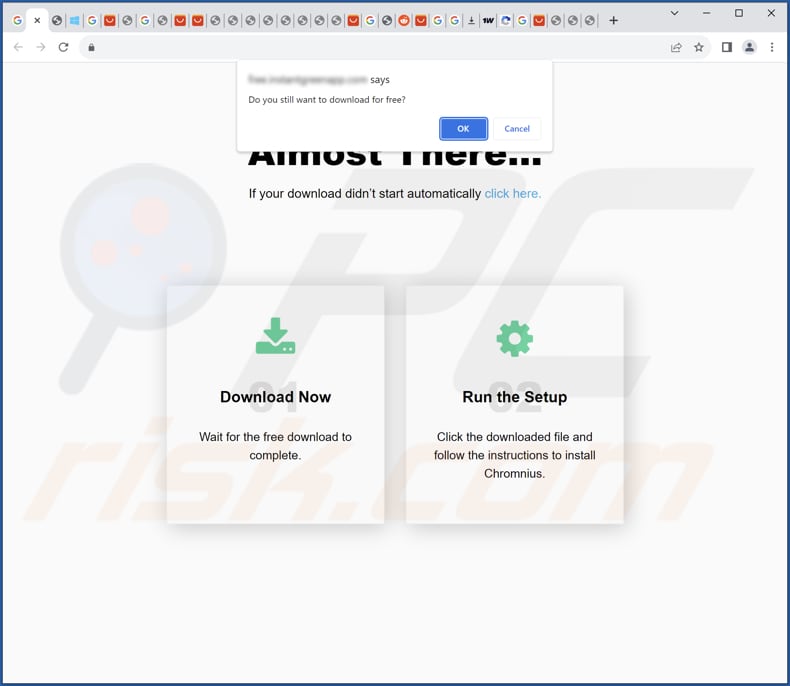
Task: Select the 'Run the Setup' heading
Action: click(x=514, y=397)
